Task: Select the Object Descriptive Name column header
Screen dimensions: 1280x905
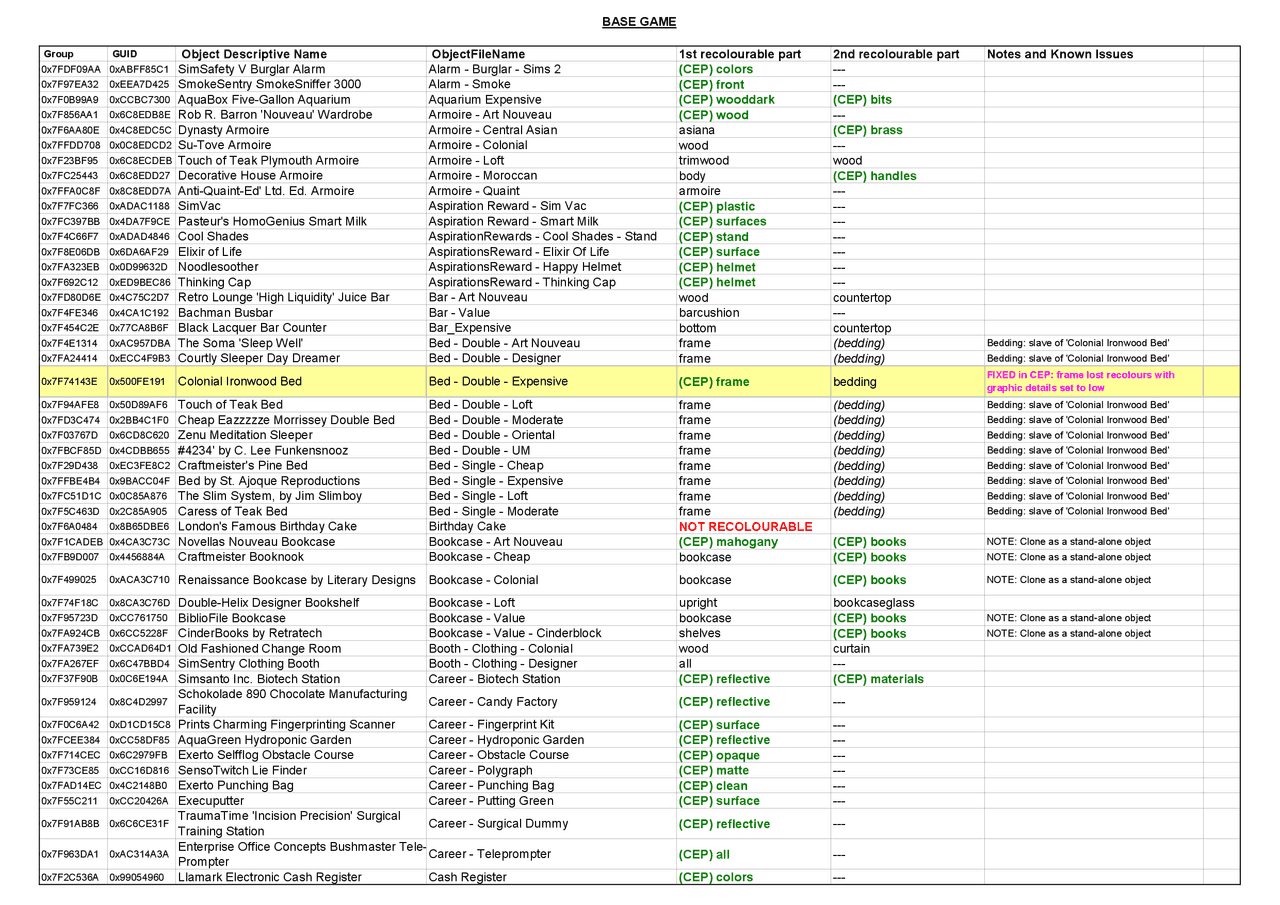Action: pyautogui.click(x=253, y=54)
